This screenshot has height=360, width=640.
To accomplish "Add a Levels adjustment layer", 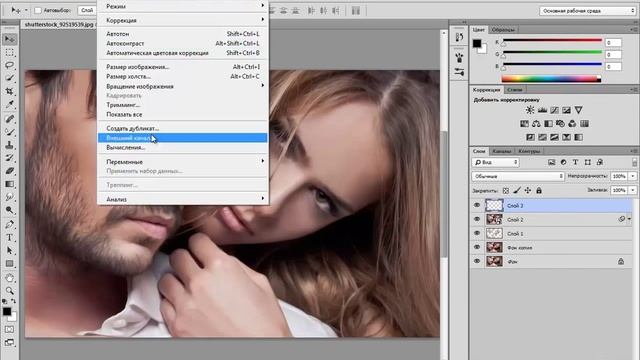I will pos(542,110).
